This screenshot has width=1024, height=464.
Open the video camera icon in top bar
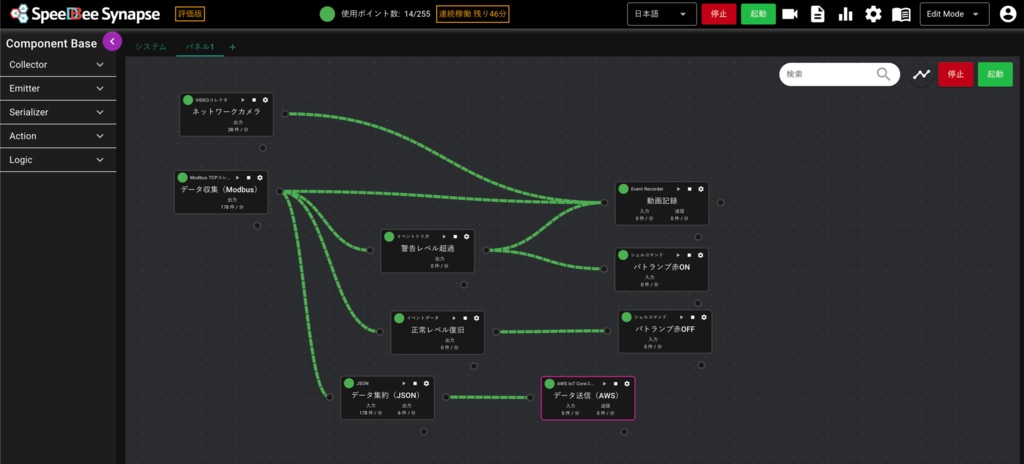[790, 14]
